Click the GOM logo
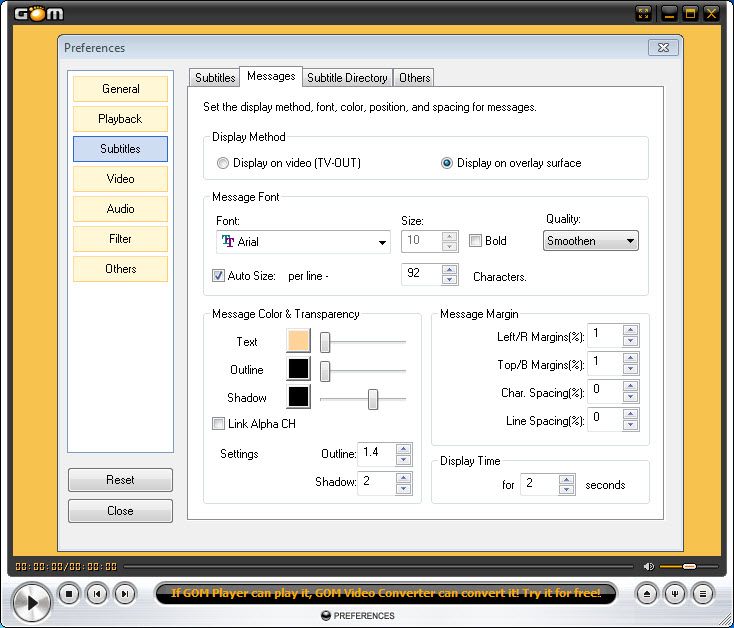The image size is (734, 628). tap(39, 14)
